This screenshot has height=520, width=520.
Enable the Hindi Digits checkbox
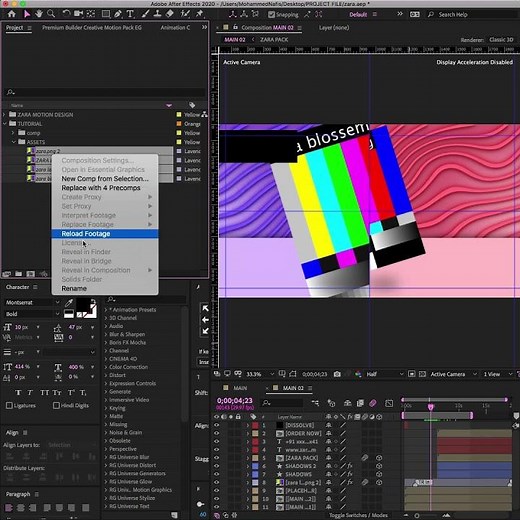coord(56,405)
